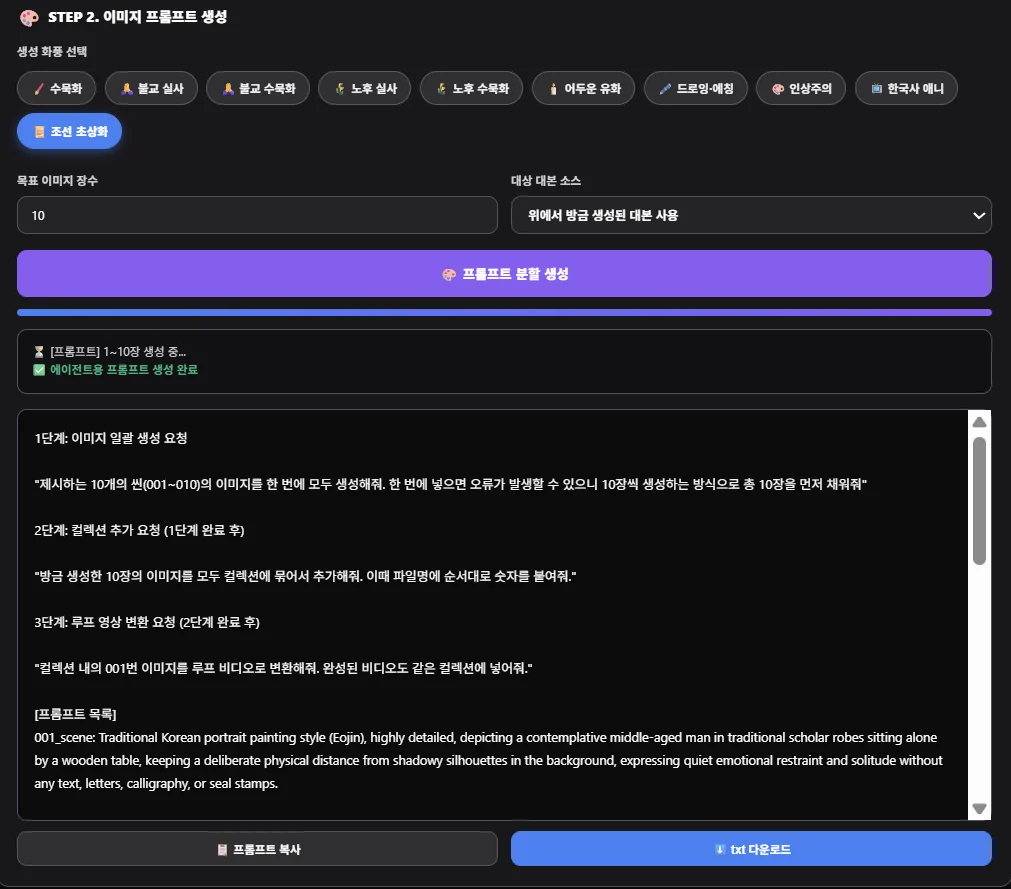Click the txt 다운로드 button
The image size is (1011, 889).
pyautogui.click(x=751, y=849)
